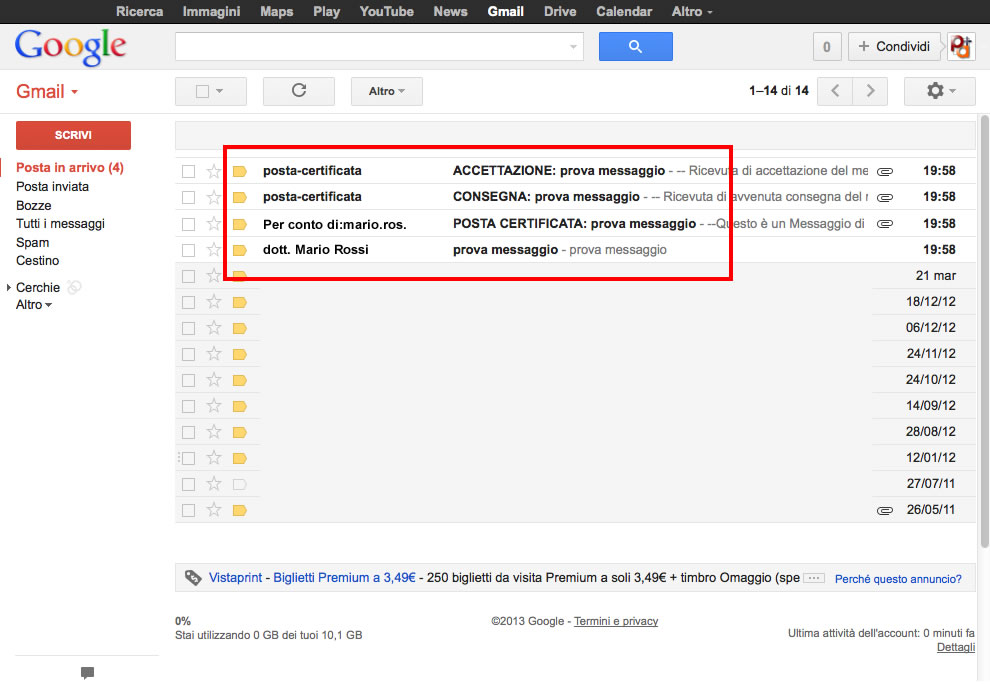Select the POSTA CERTIFICATA email checkbox
This screenshot has height=684, width=990.
pyautogui.click(x=188, y=224)
